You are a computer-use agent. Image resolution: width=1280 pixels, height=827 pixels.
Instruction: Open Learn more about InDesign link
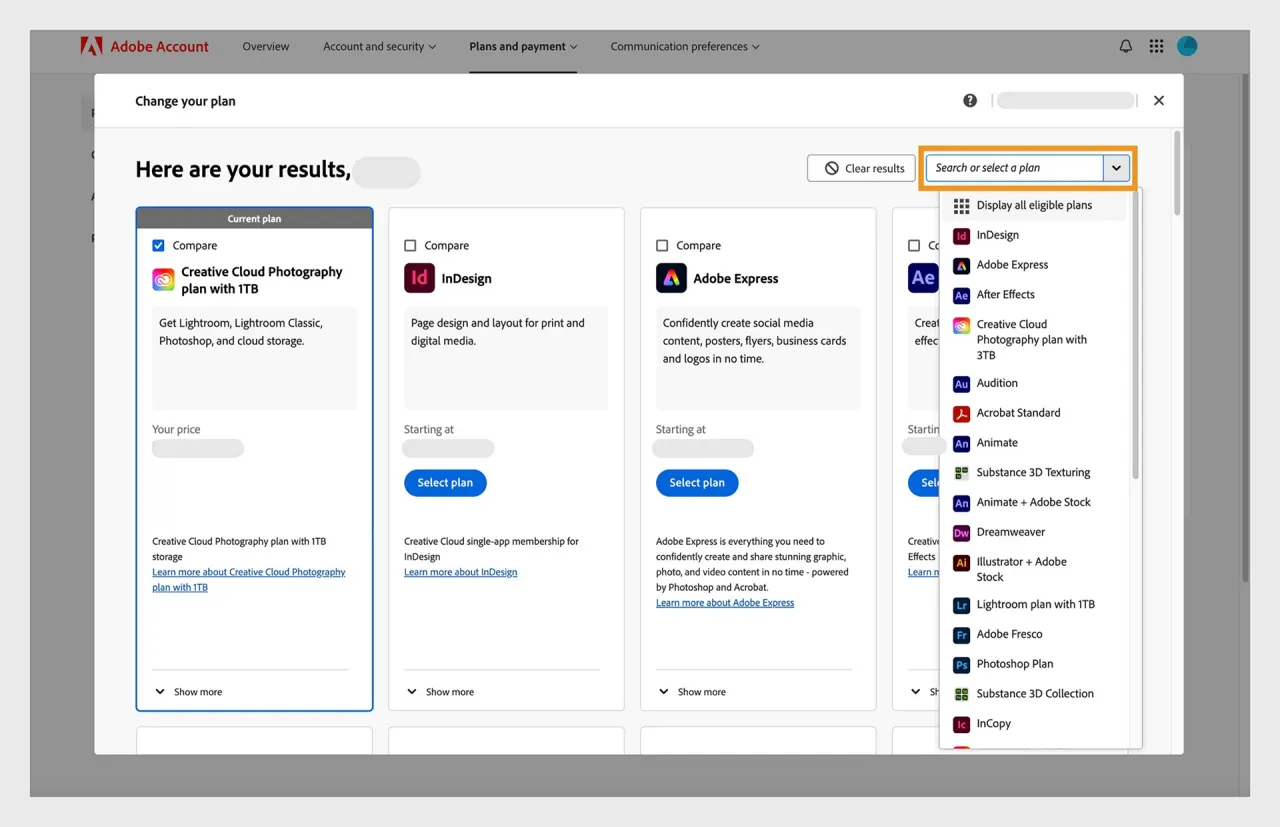coord(461,573)
